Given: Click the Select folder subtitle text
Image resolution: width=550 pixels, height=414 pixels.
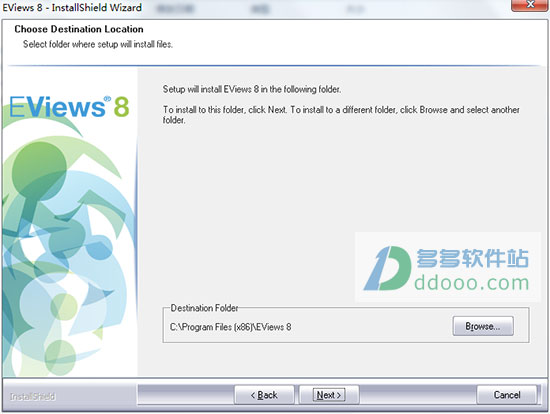Looking at the screenshot, I should [x=98, y=44].
